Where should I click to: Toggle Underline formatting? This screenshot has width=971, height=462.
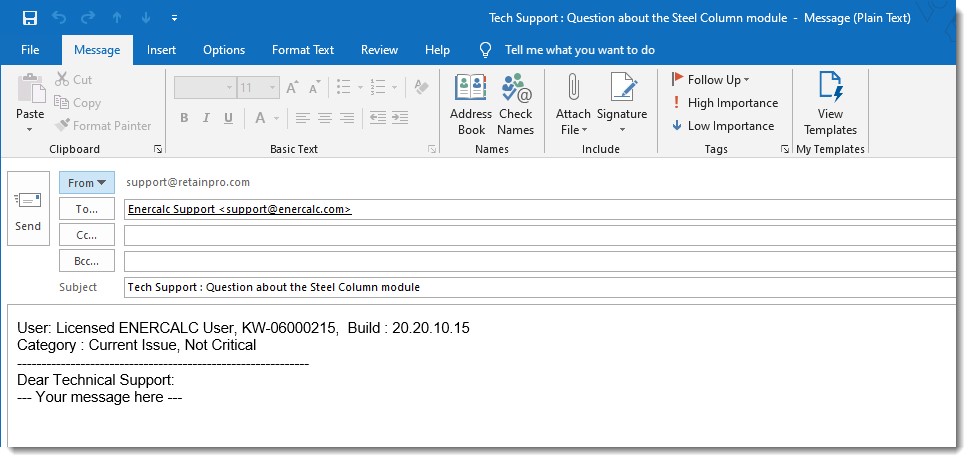click(x=229, y=118)
